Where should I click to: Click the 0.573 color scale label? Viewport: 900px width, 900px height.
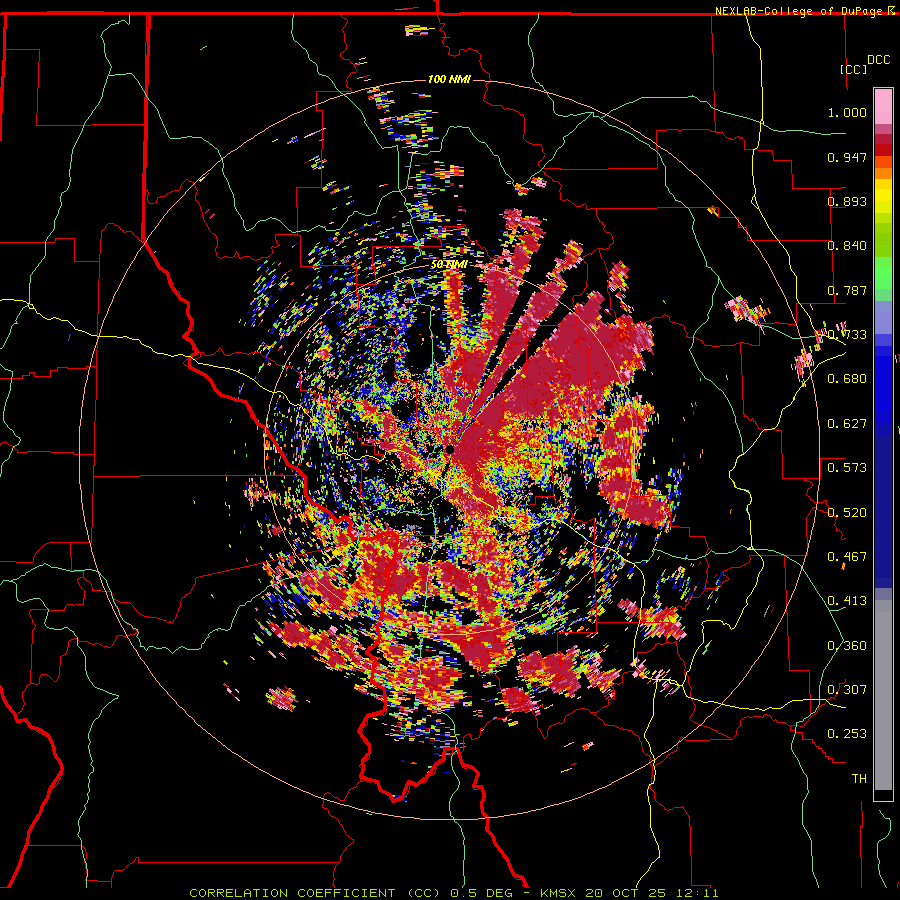tap(847, 468)
